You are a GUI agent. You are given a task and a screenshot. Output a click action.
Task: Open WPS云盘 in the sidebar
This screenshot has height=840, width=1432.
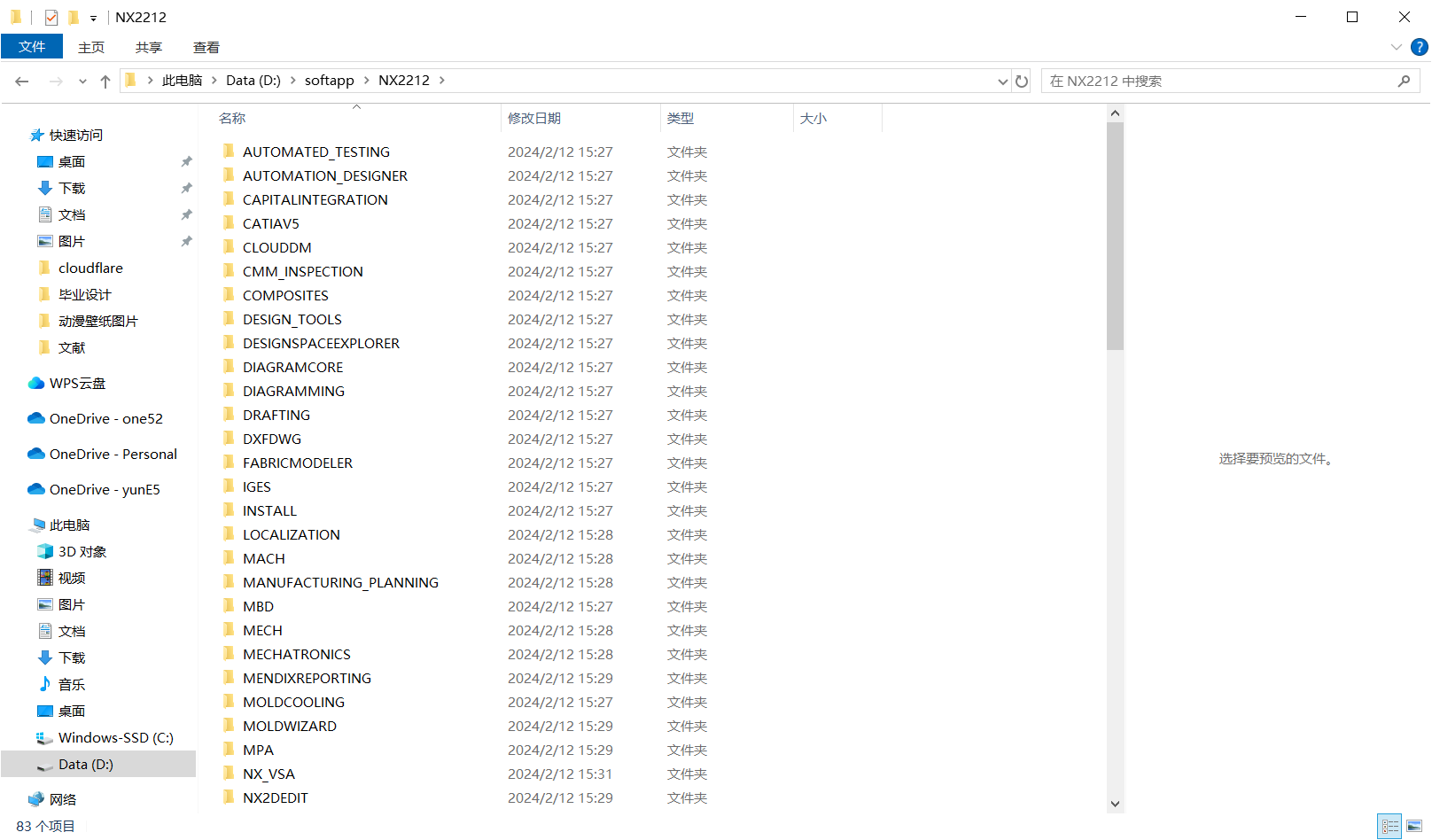(x=77, y=384)
